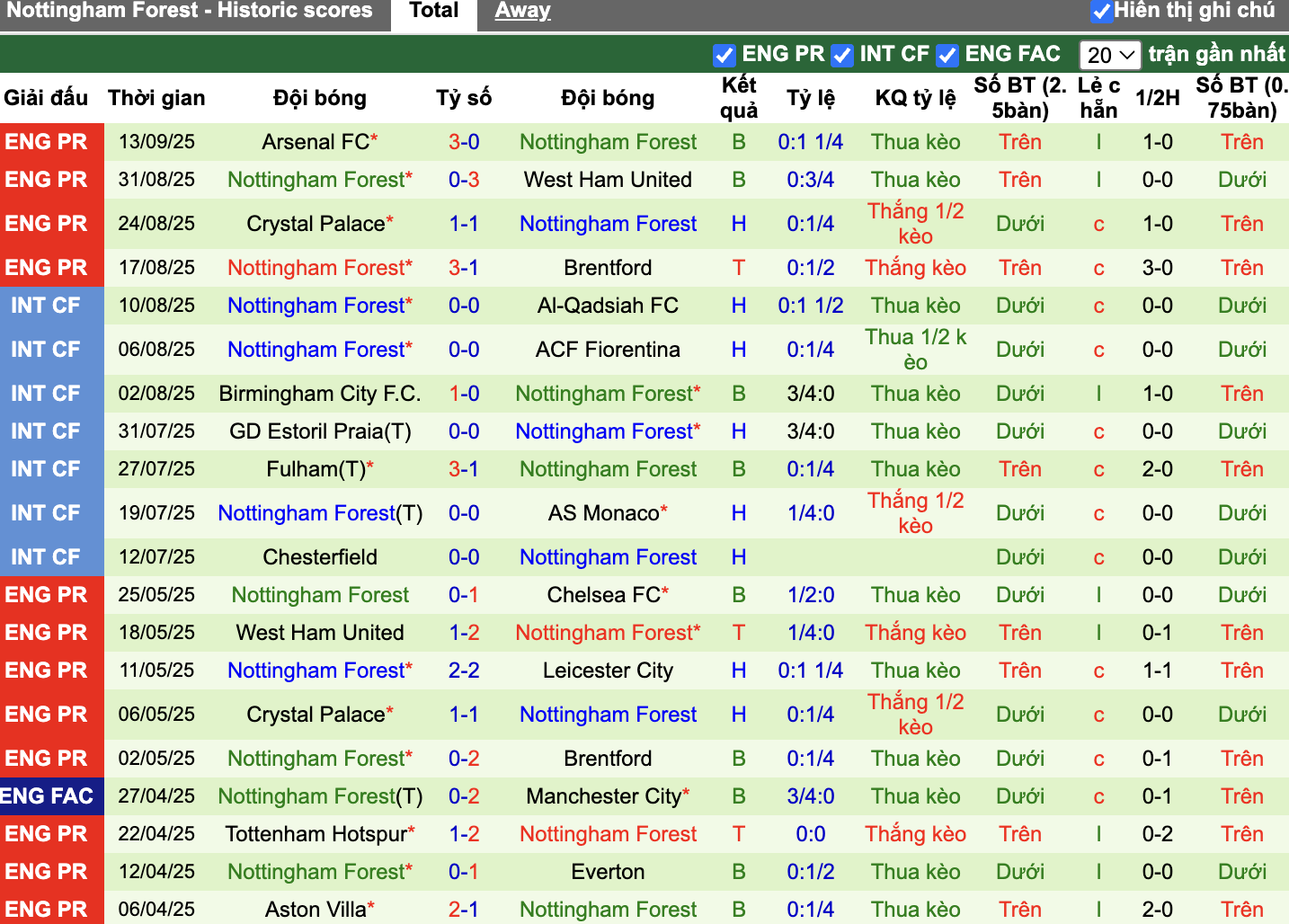The image size is (1289, 924).
Task: Click the 'Giải đấu' column header
Action: pyautogui.click(x=46, y=98)
